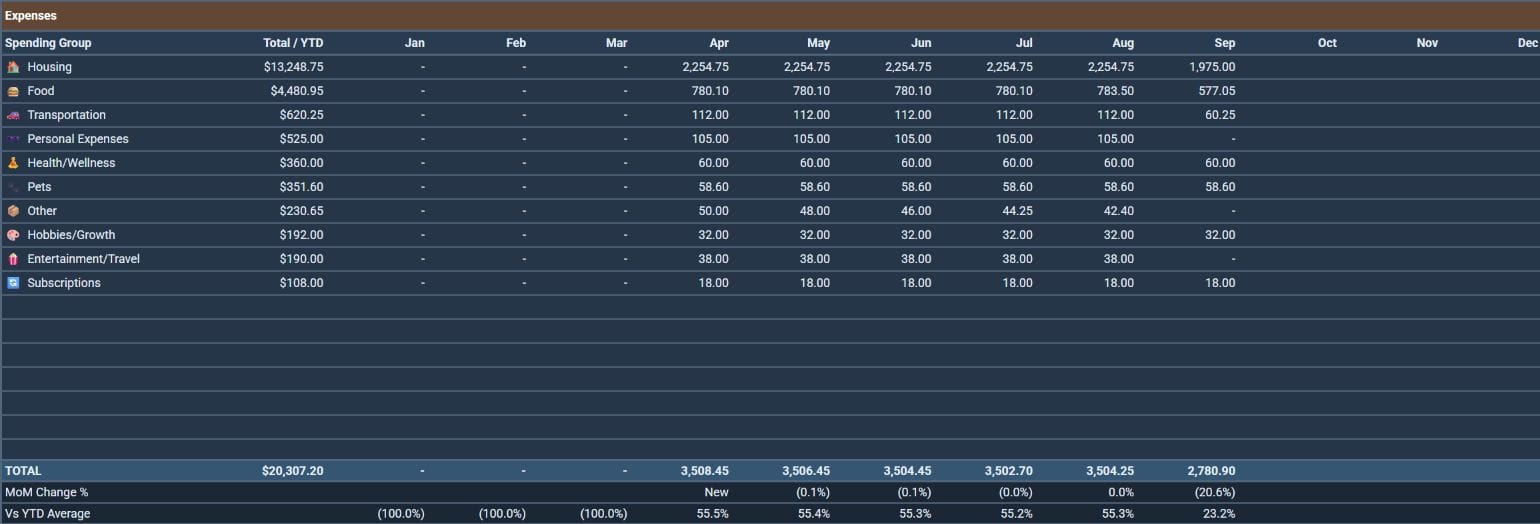Viewport: 1540px width, 524px height.
Task: Select Other Jul value 44.25
Action: (x=1018, y=211)
